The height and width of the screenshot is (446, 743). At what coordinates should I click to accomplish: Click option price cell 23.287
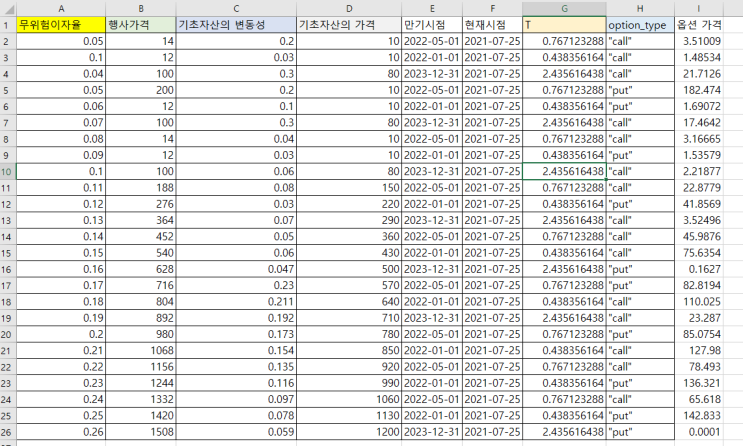tap(698, 318)
